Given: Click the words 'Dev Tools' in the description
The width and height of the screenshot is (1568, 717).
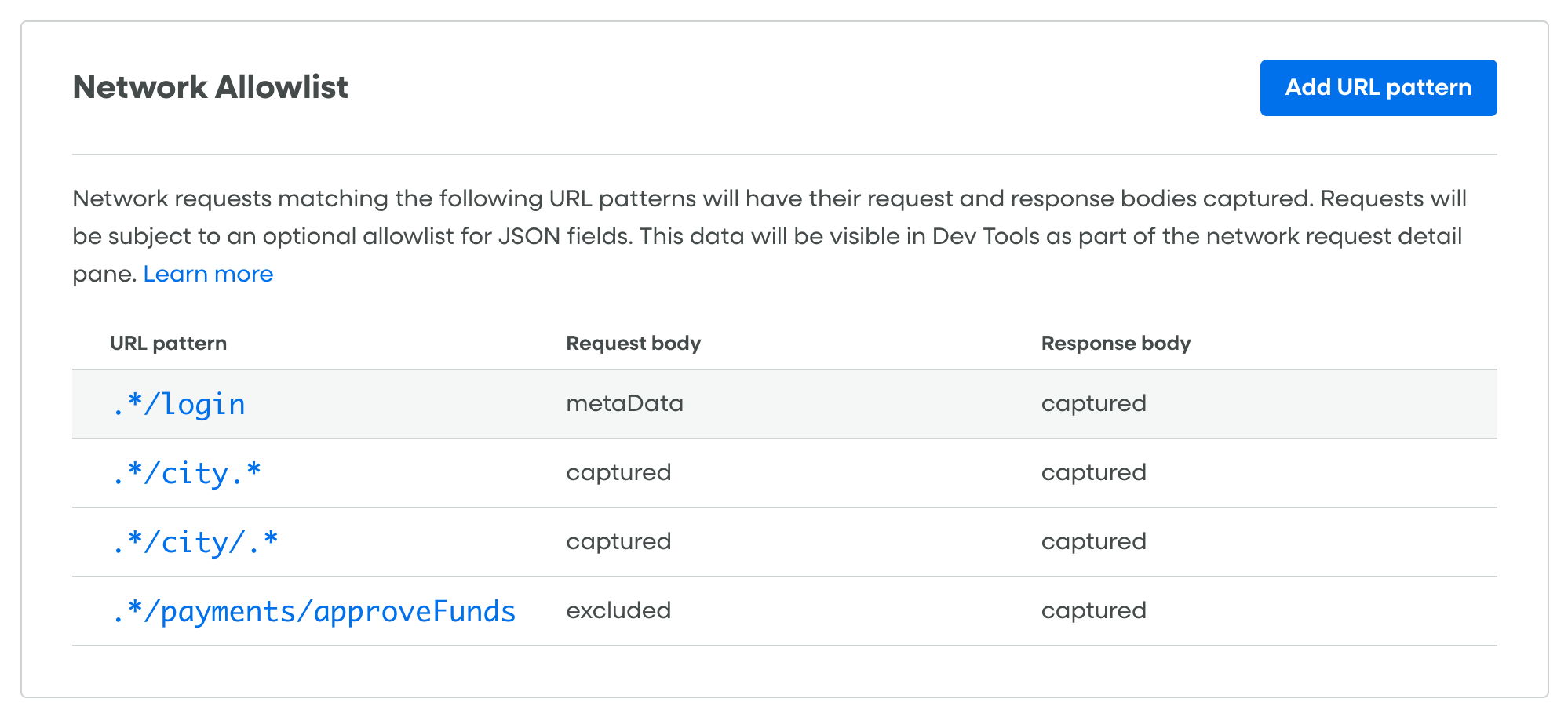Looking at the screenshot, I should click(986, 236).
